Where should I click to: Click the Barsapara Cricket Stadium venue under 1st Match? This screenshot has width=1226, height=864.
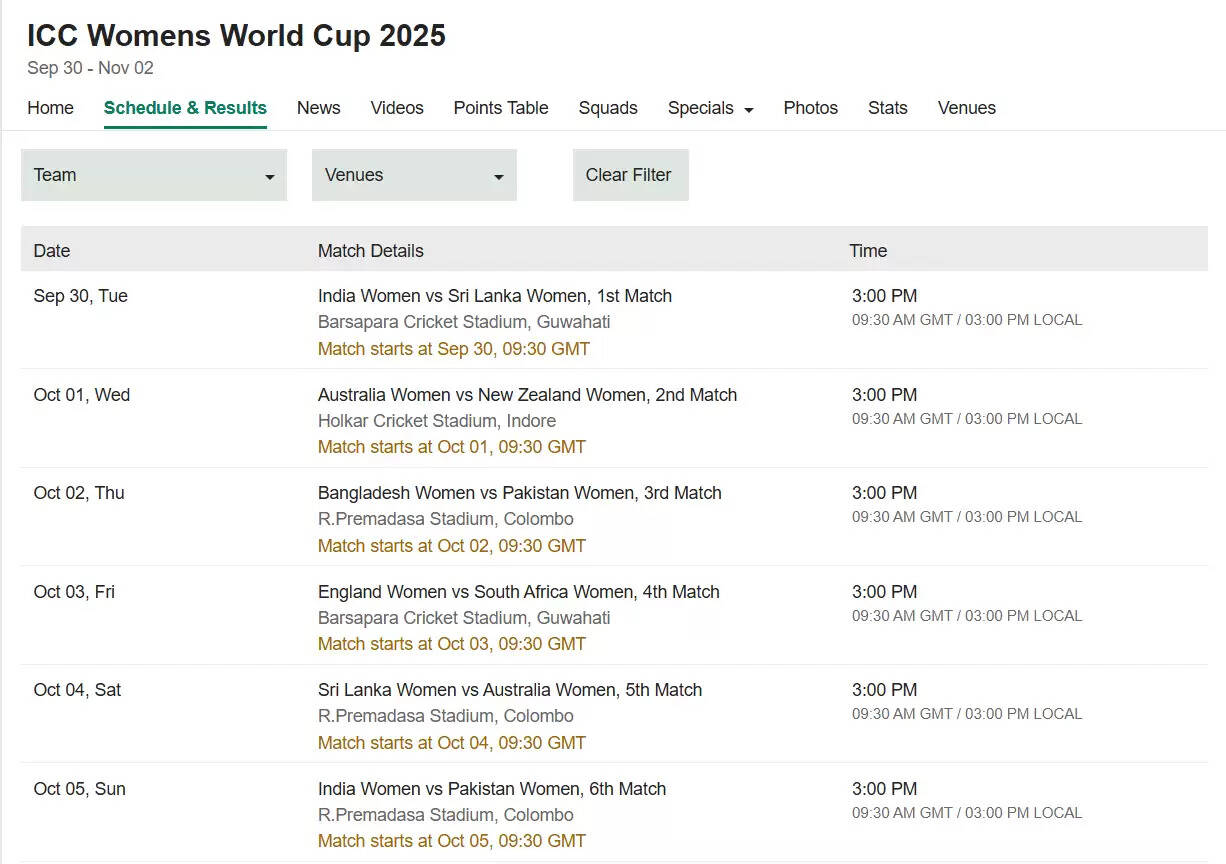464,322
